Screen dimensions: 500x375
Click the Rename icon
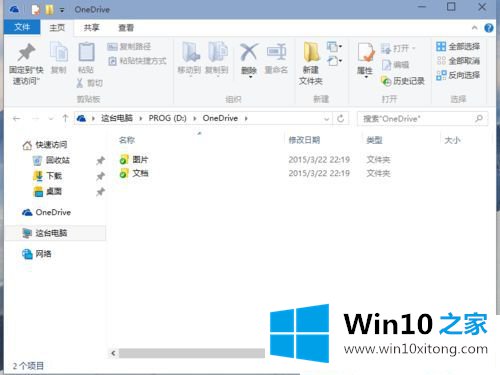coord(276,52)
